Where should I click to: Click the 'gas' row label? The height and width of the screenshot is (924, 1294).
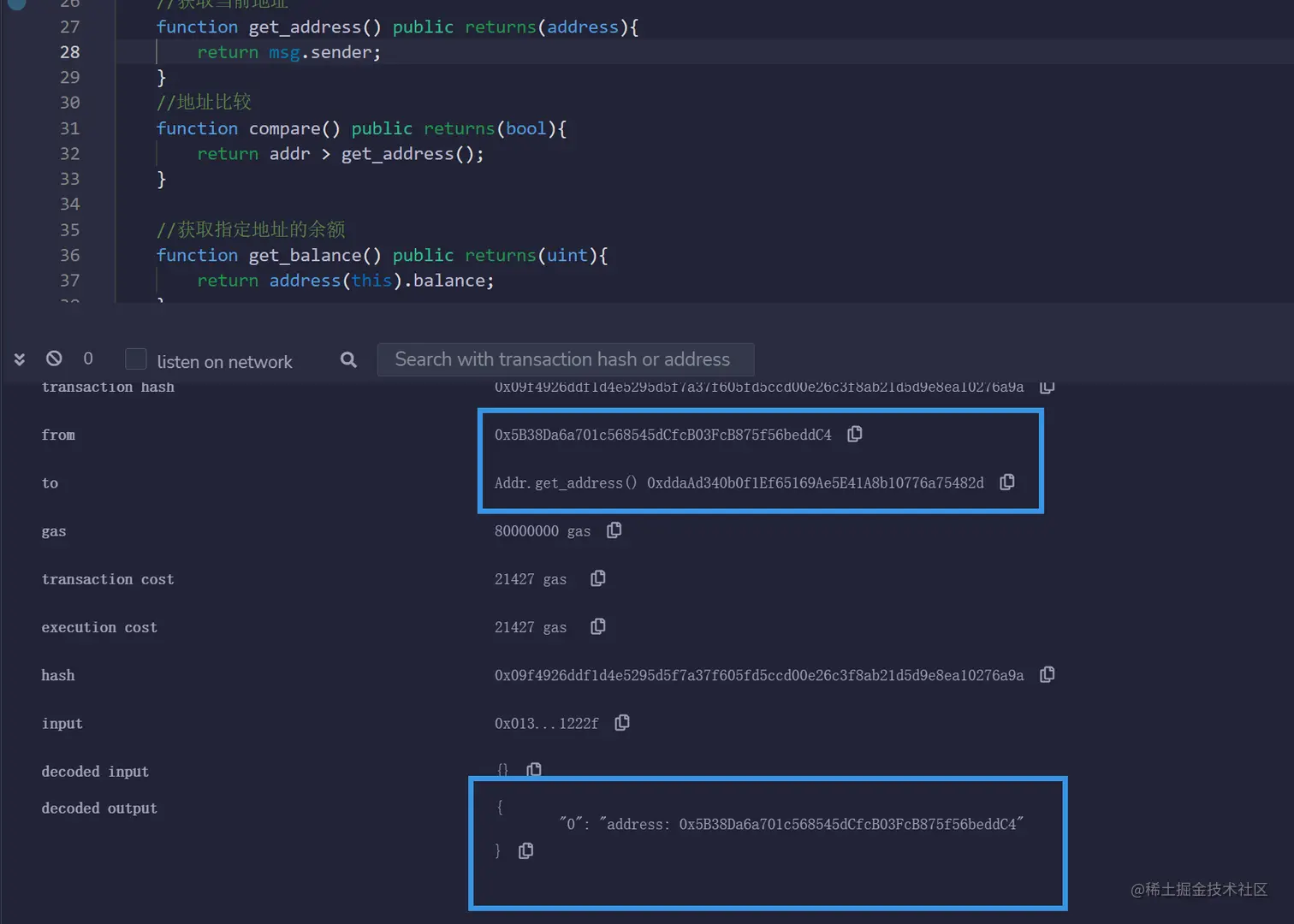point(54,531)
